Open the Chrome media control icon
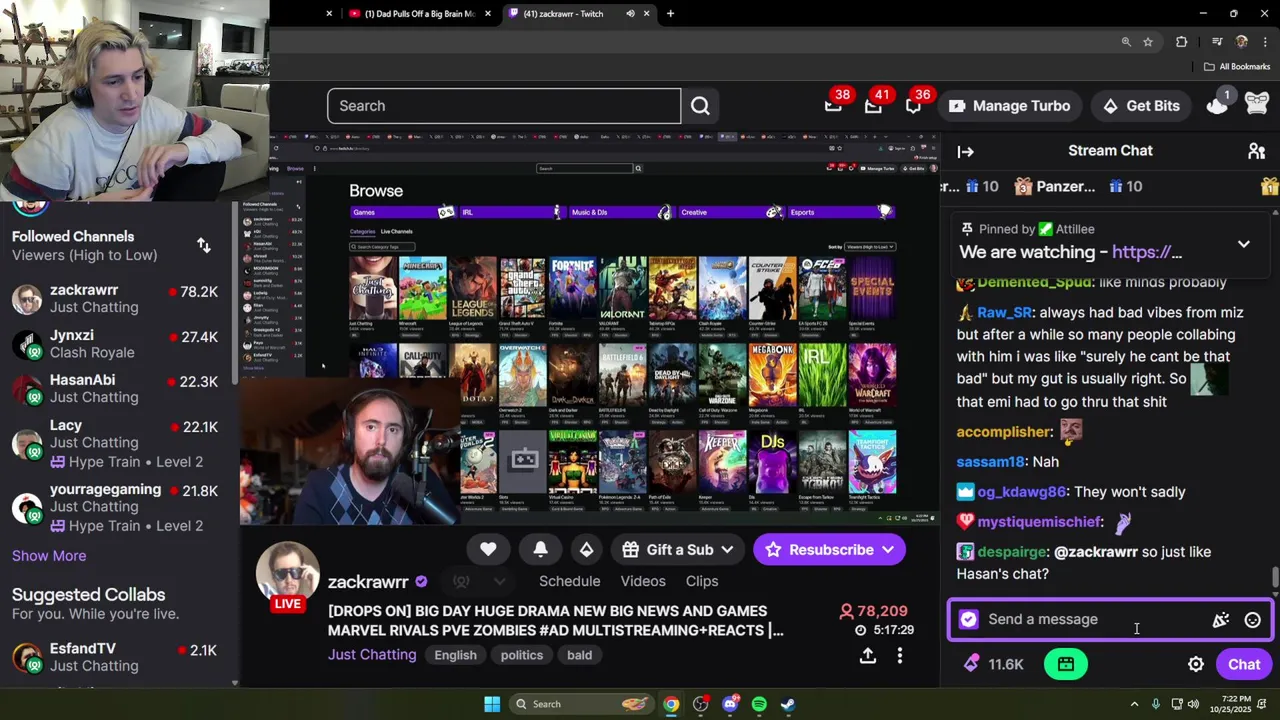The height and width of the screenshot is (720, 1280). [x=1216, y=42]
